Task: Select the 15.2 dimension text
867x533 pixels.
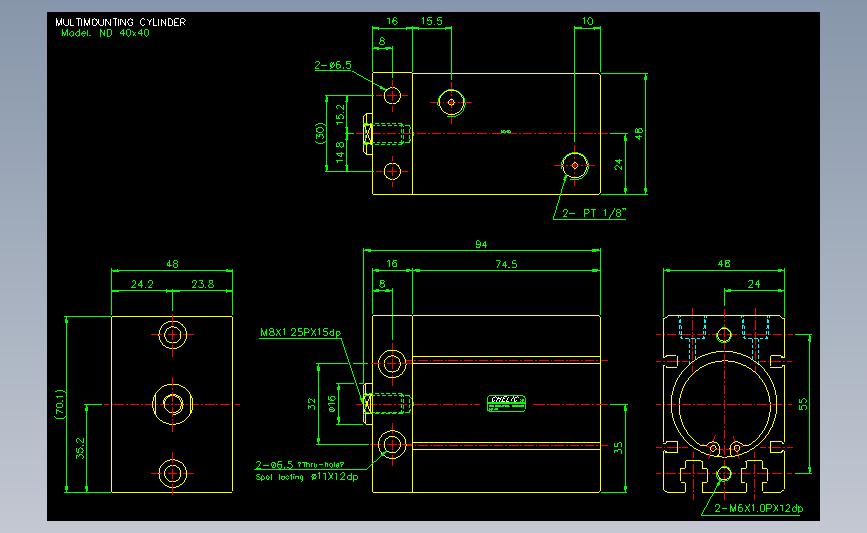Action: click(340, 113)
